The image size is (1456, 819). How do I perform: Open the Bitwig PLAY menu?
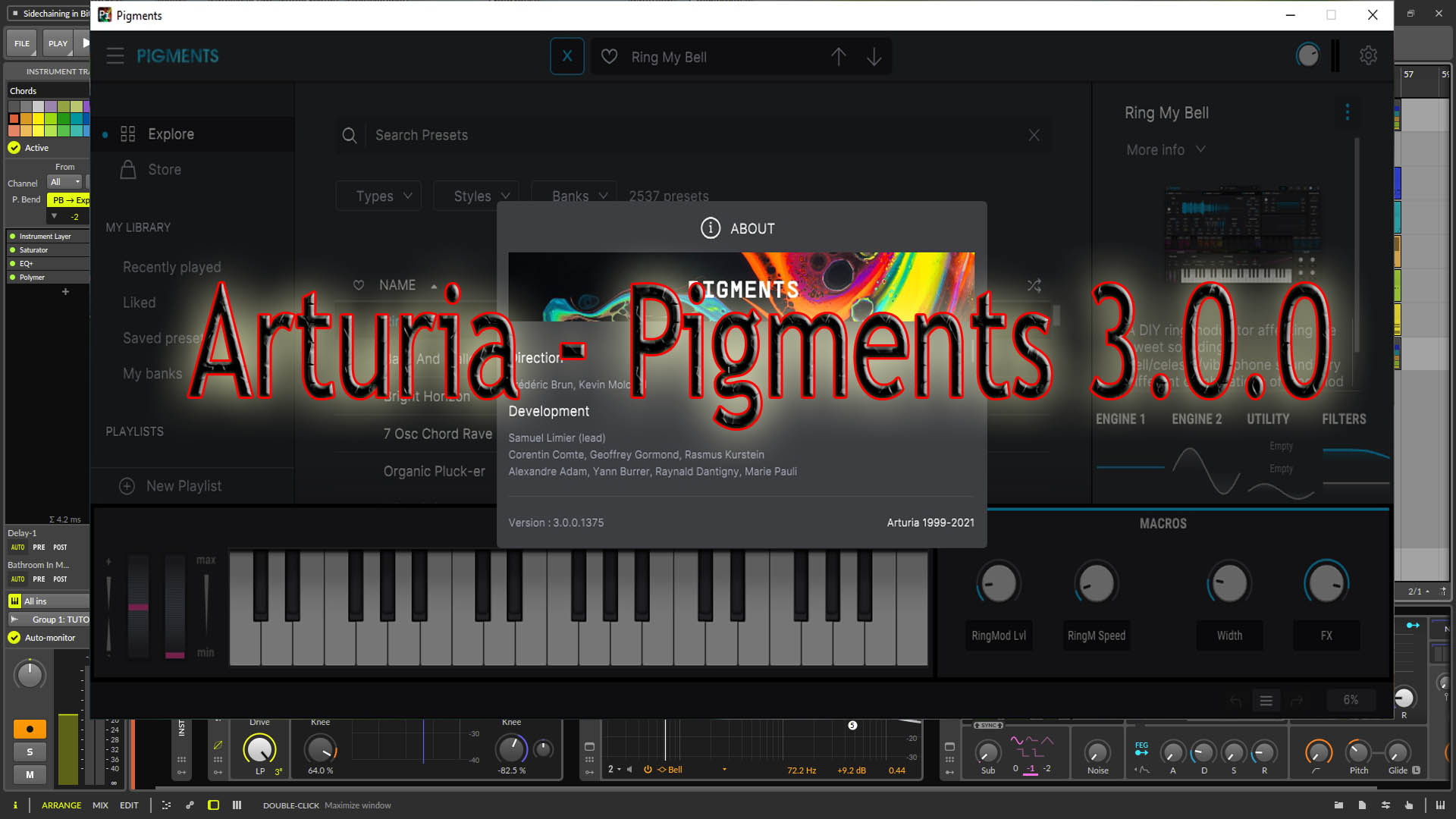click(x=58, y=43)
